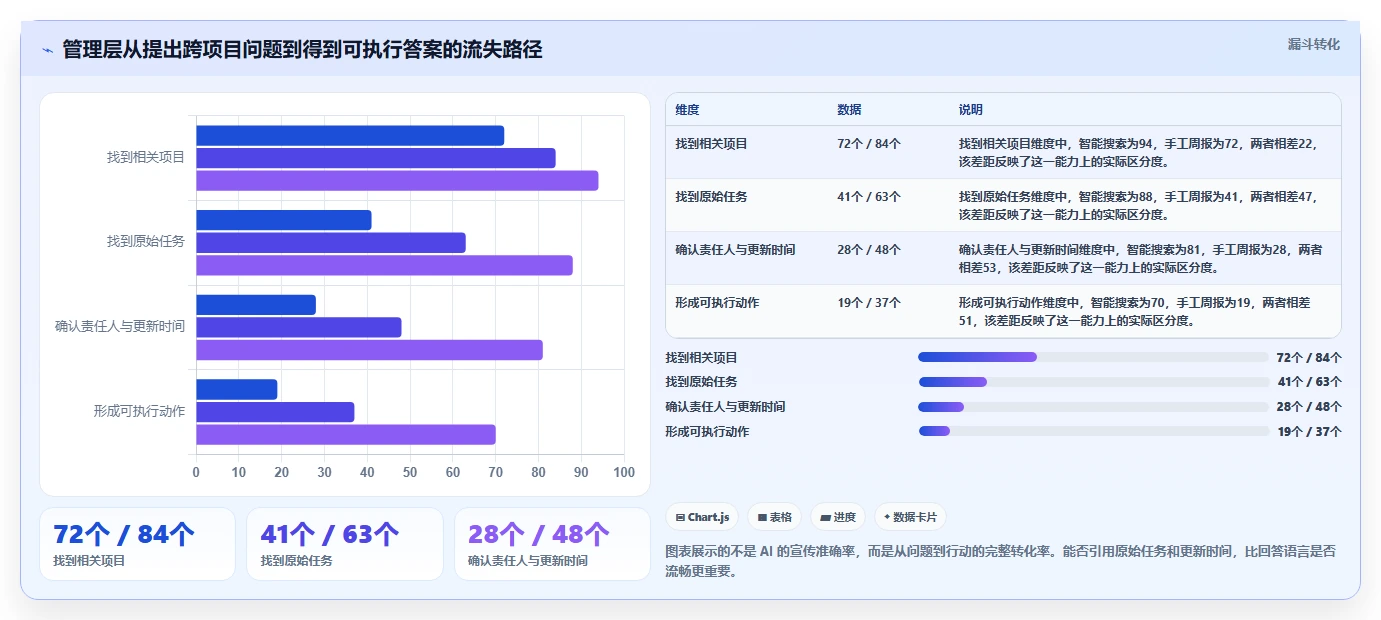The image size is (1381, 620).
Task: Click the x-axis tick value 50
Action: click(x=410, y=472)
